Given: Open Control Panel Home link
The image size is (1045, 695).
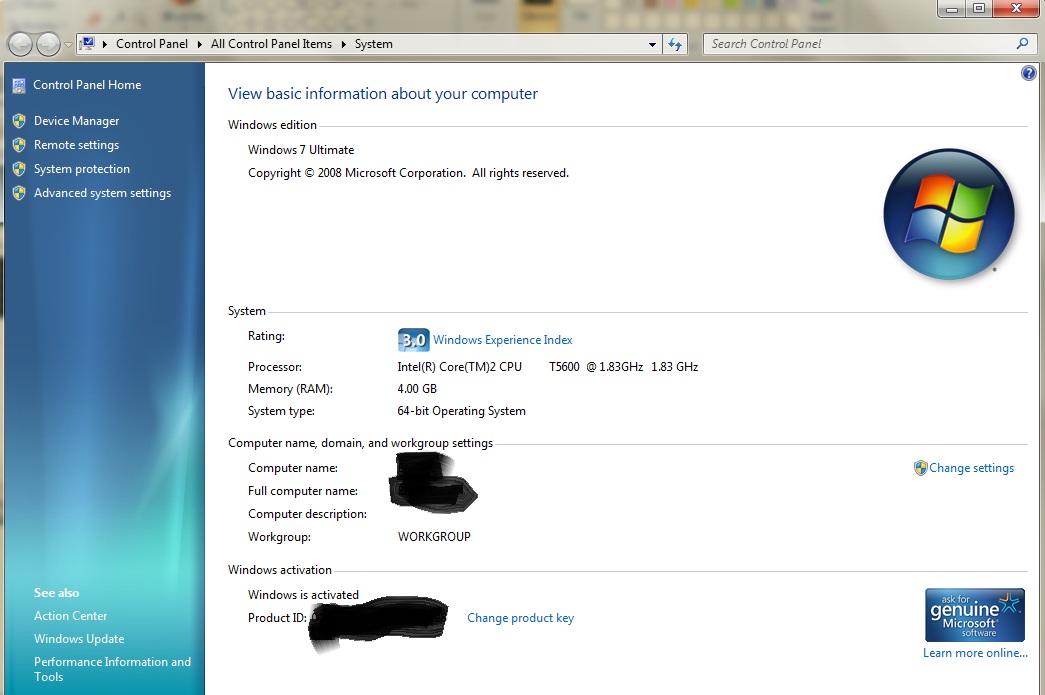Looking at the screenshot, I should point(87,85).
